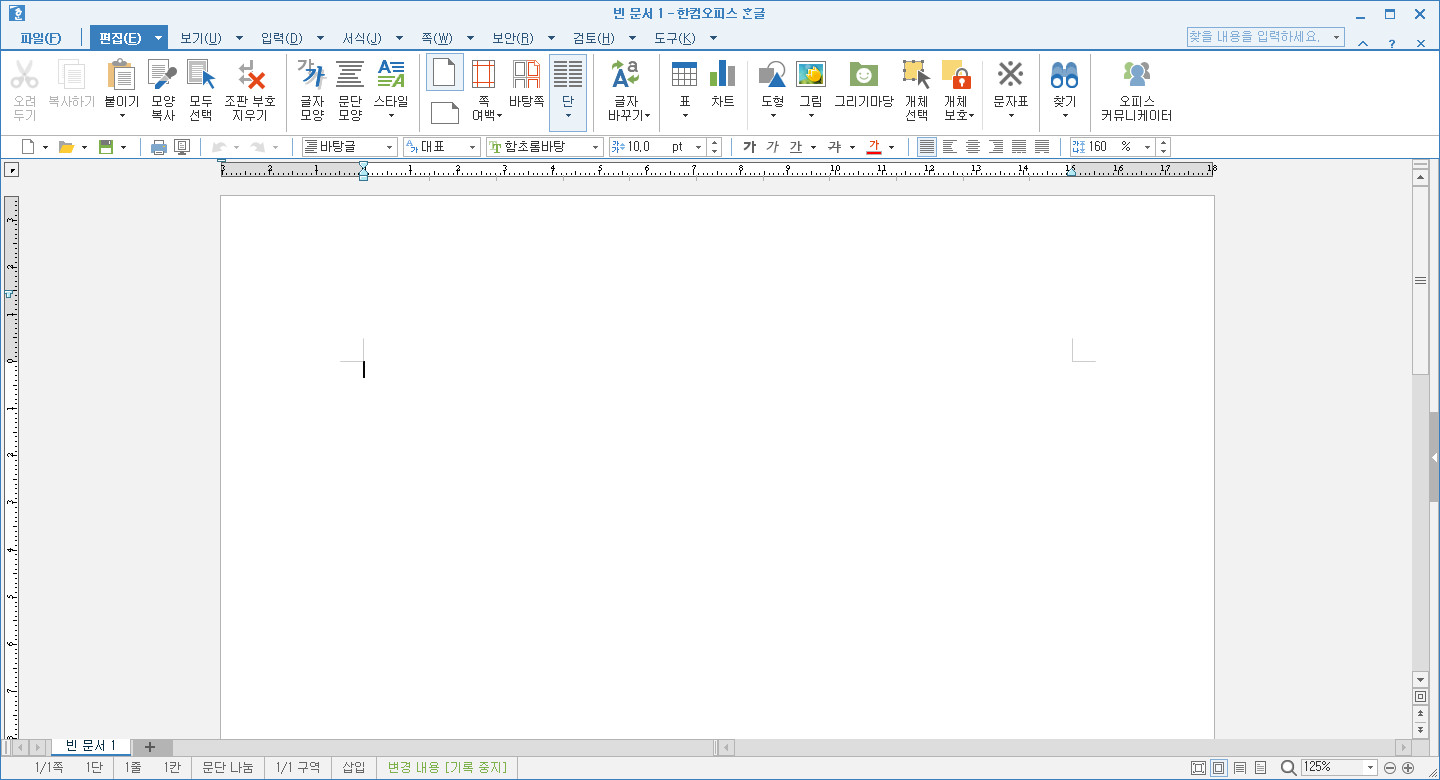1440x780 pixels.
Task: Click the horizontal scrollbar track at bottom
Action: point(1065,747)
